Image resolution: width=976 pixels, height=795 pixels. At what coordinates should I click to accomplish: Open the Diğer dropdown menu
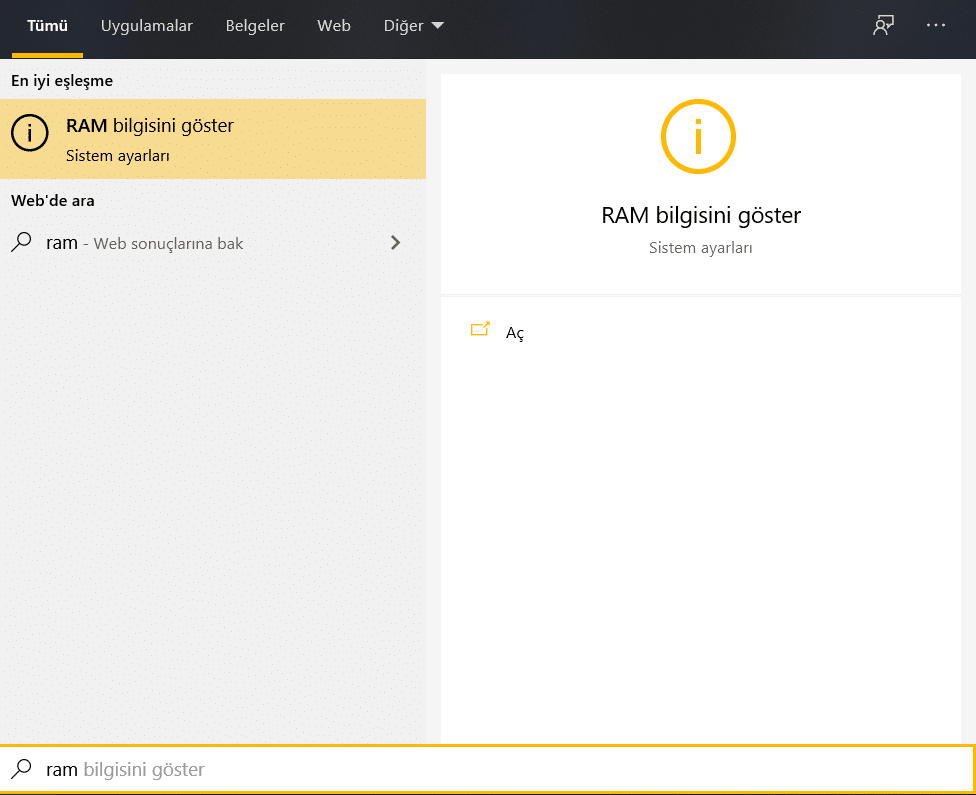[413, 25]
